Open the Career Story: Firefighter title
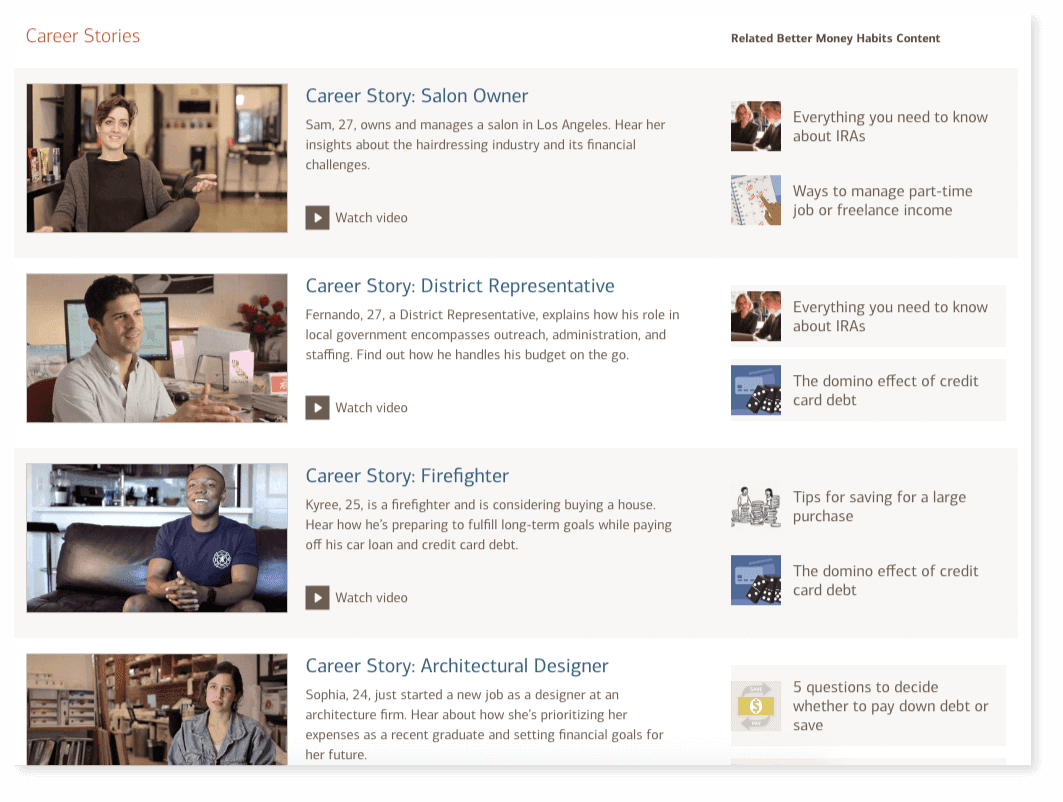Viewport: 1063px width, 802px height. [407, 475]
